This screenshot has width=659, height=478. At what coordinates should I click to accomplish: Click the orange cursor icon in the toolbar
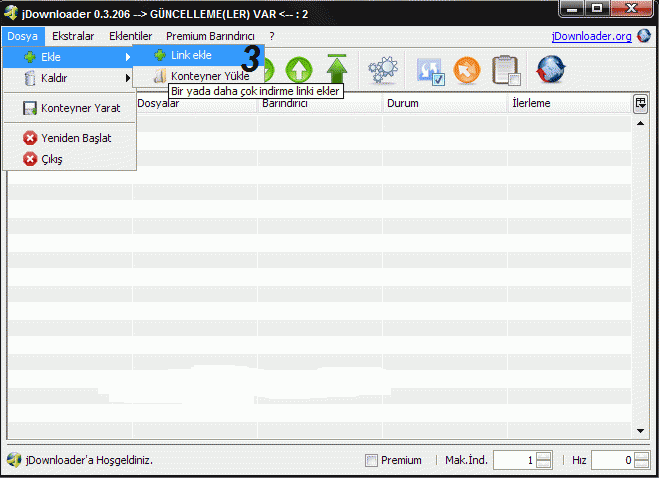coord(467,69)
